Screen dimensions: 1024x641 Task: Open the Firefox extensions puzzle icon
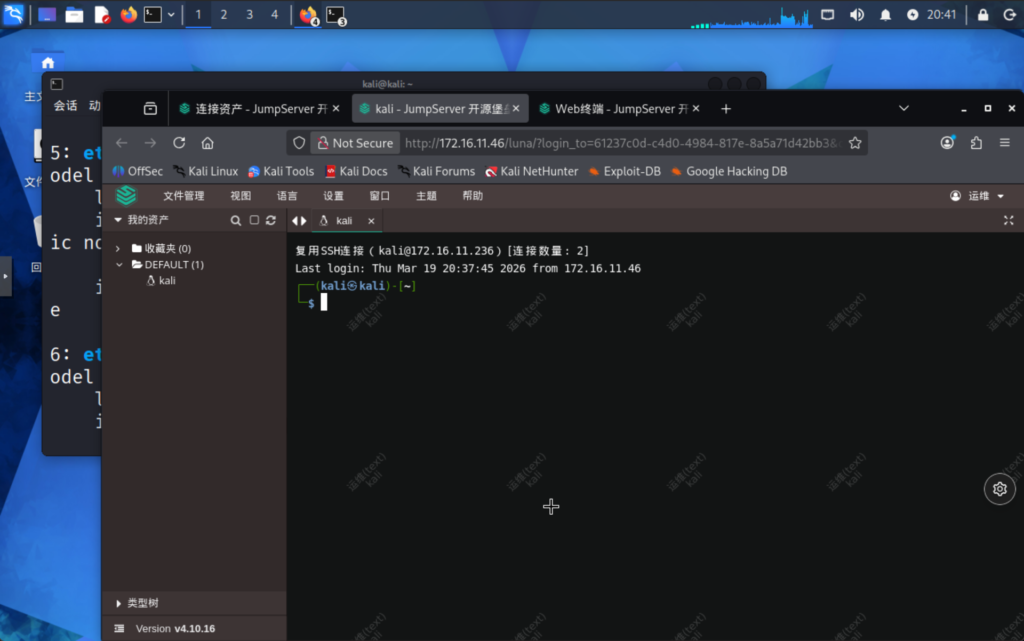tap(976, 143)
